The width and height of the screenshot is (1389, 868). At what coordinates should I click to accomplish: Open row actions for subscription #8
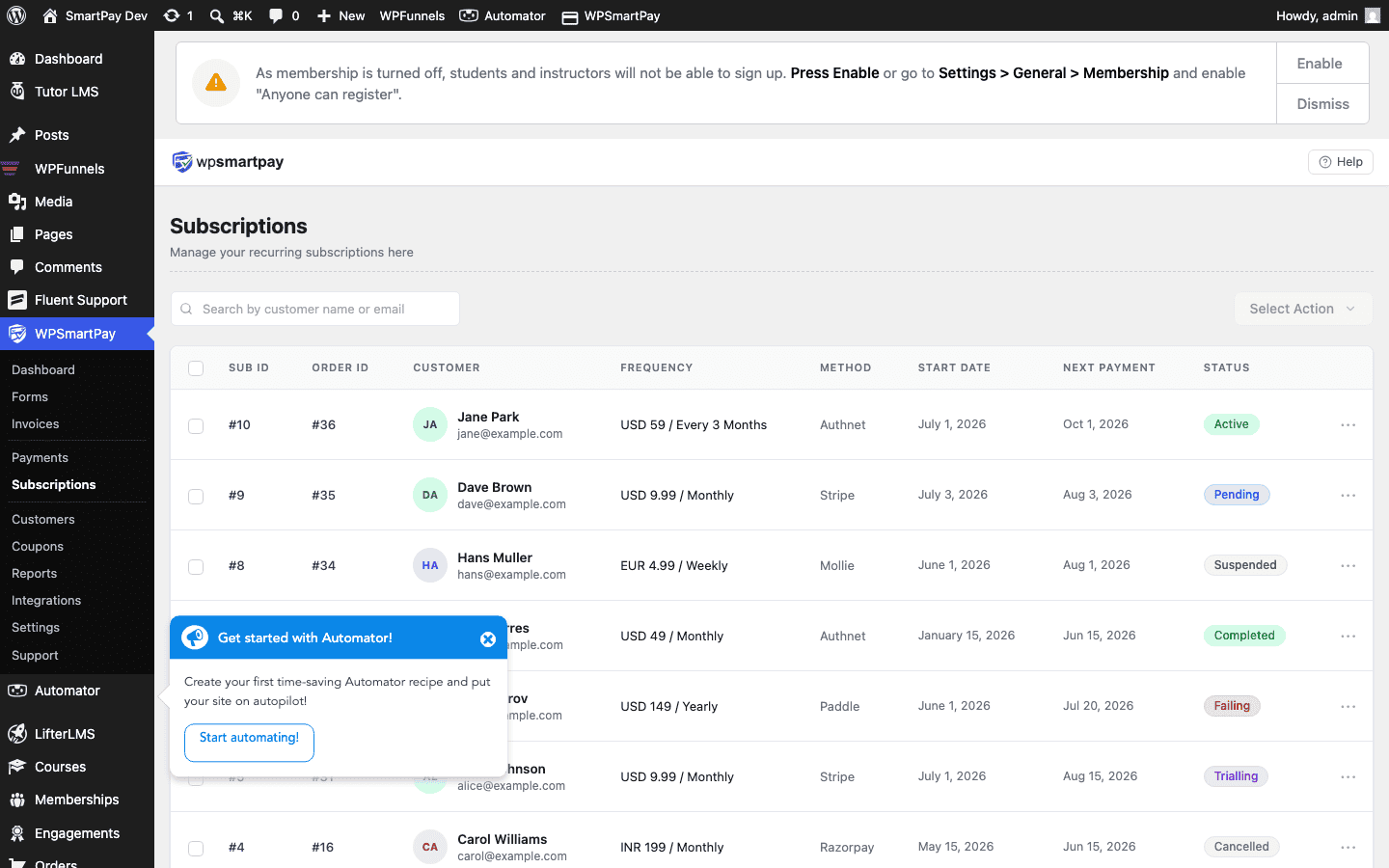pos(1348,565)
